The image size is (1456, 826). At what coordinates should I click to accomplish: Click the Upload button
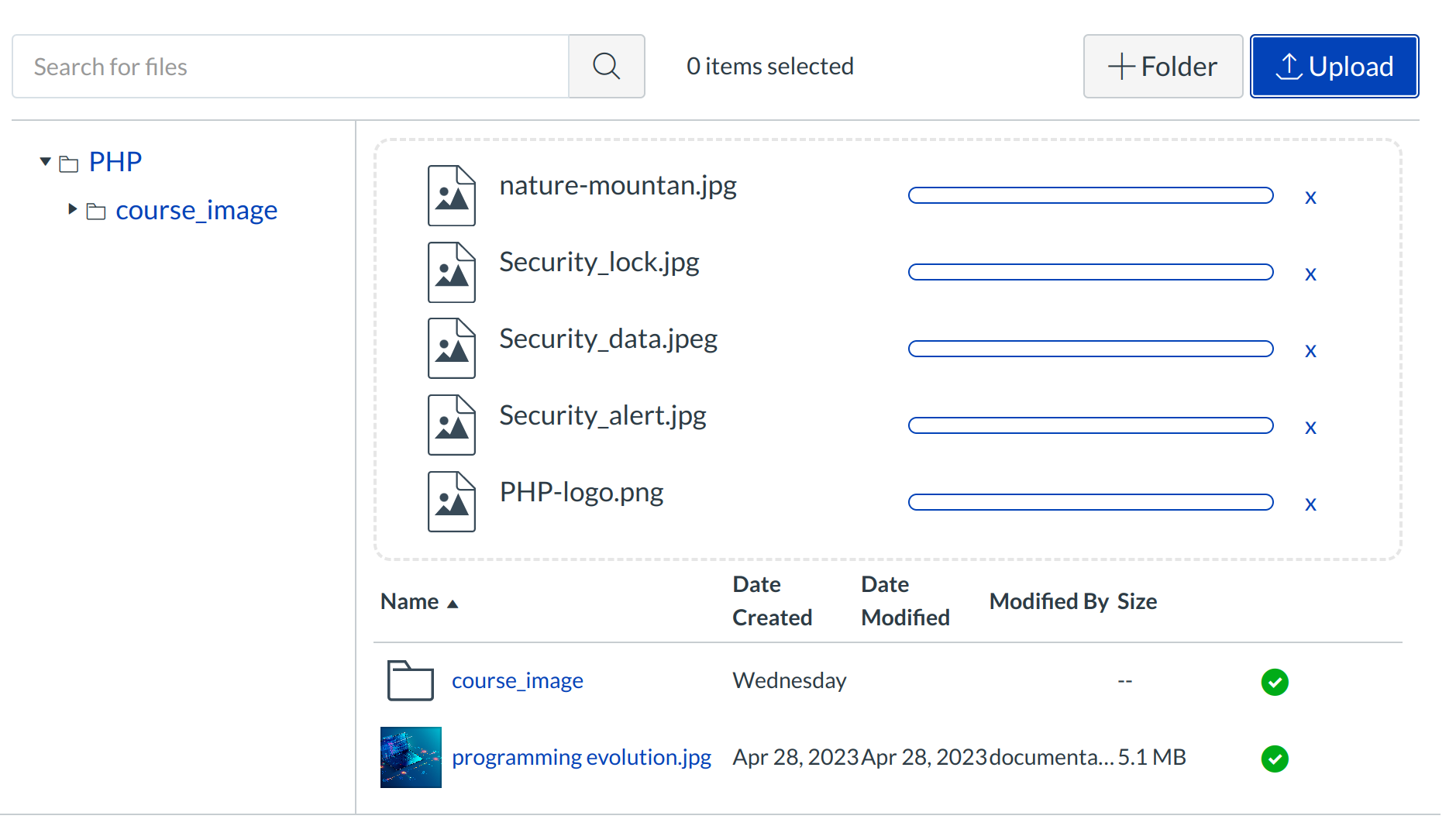pyautogui.click(x=1334, y=67)
